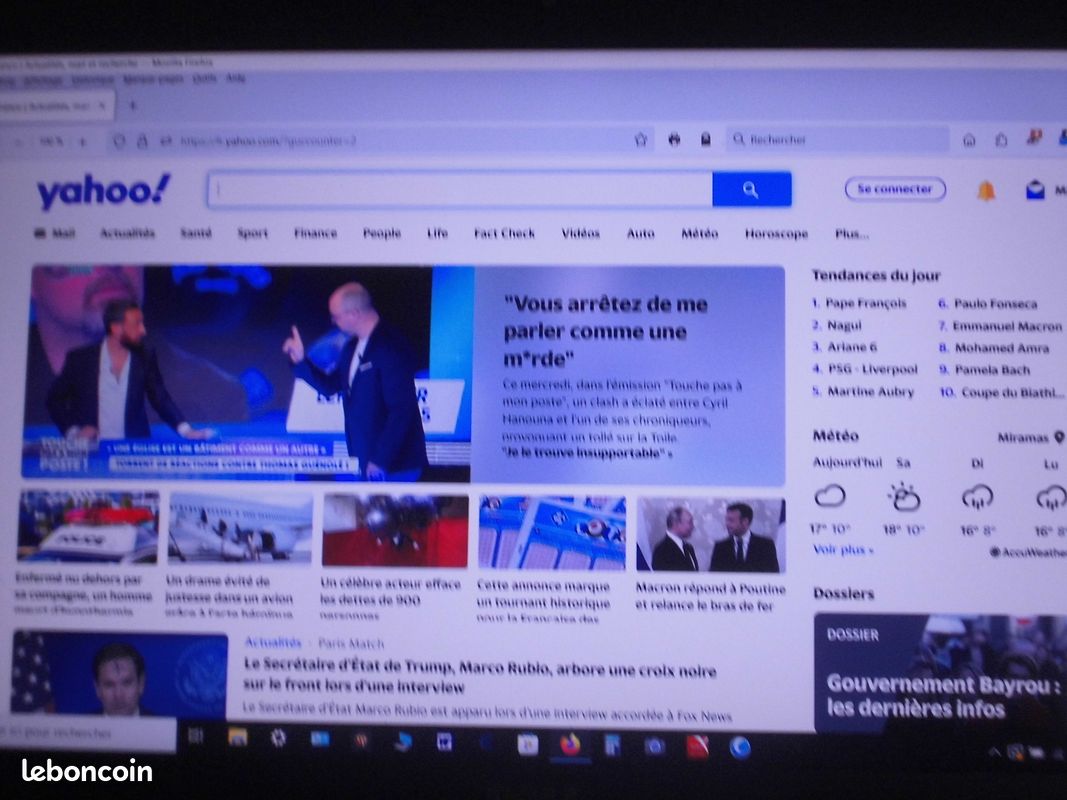Open the Aide menu
Screen dimensions: 1067x800
235,79
